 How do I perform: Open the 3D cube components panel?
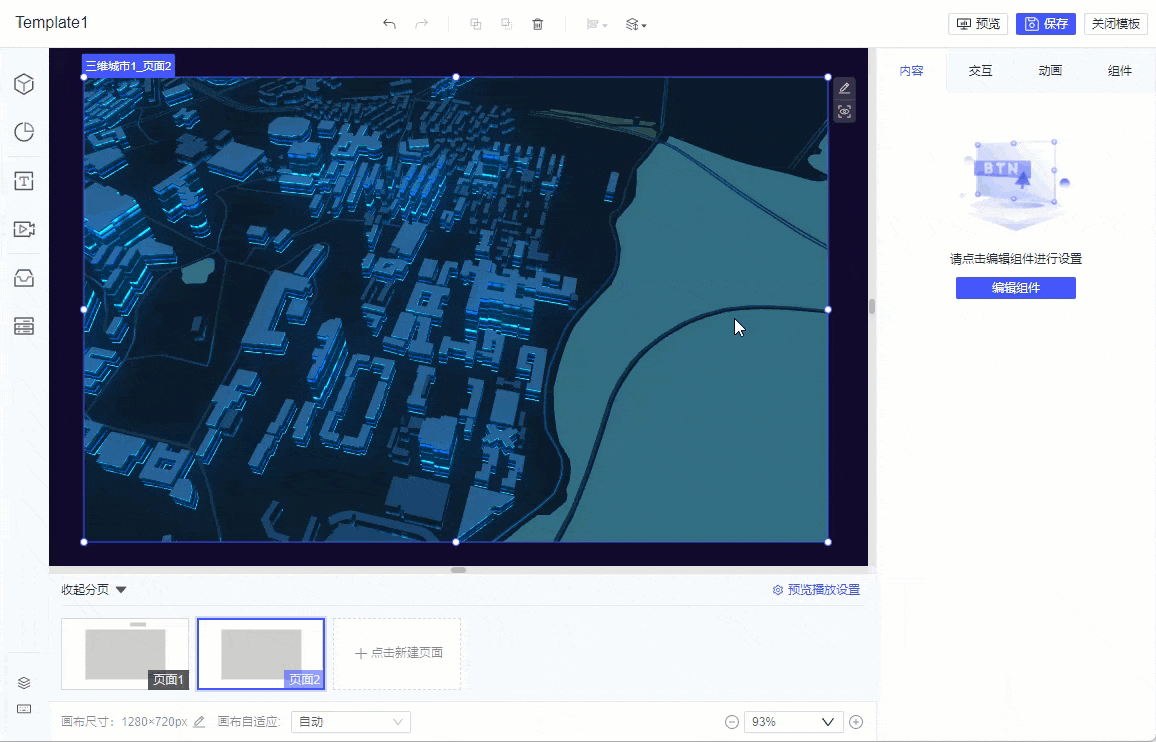coord(24,84)
